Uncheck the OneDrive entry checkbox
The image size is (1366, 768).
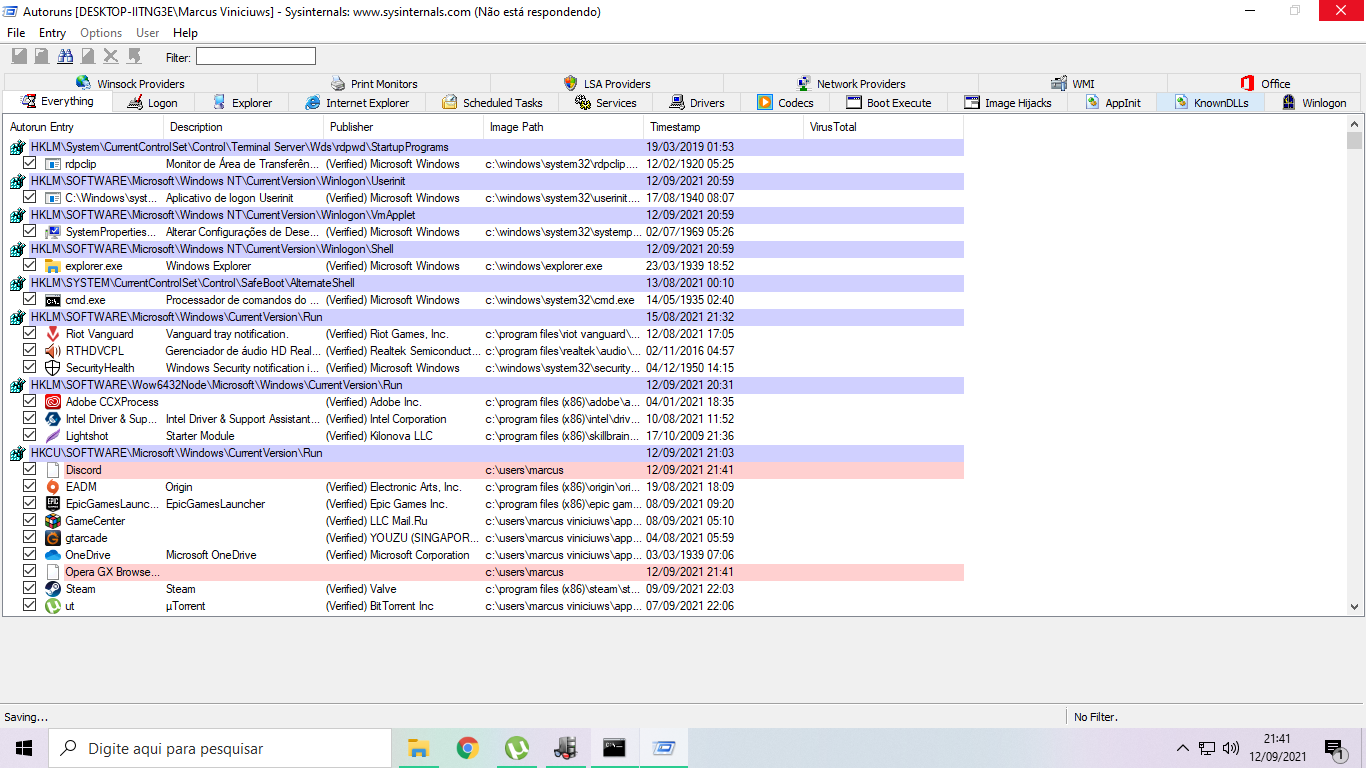[x=29, y=555]
